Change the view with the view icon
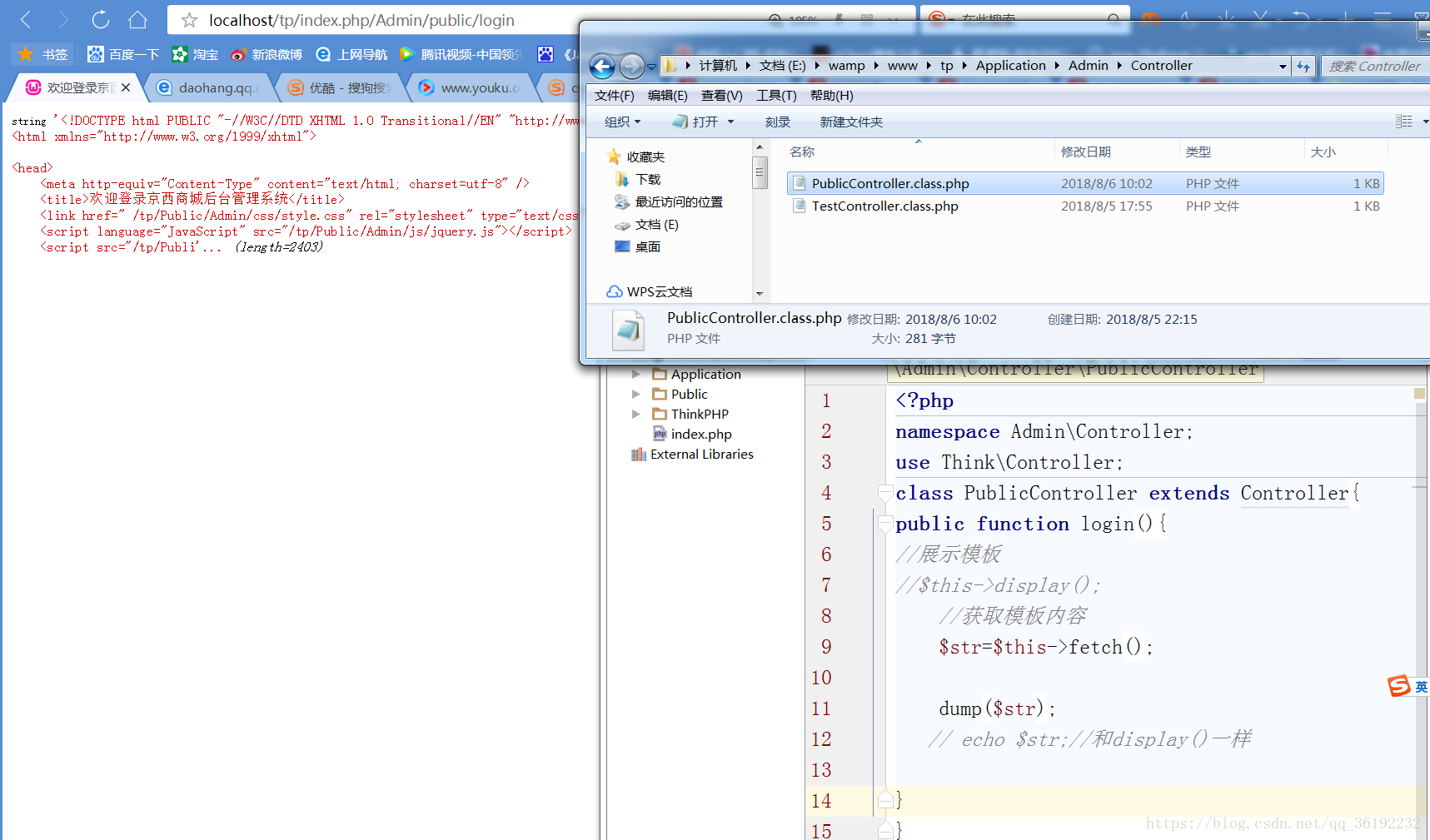The width and height of the screenshot is (1430, 840). click(1404, 122)
